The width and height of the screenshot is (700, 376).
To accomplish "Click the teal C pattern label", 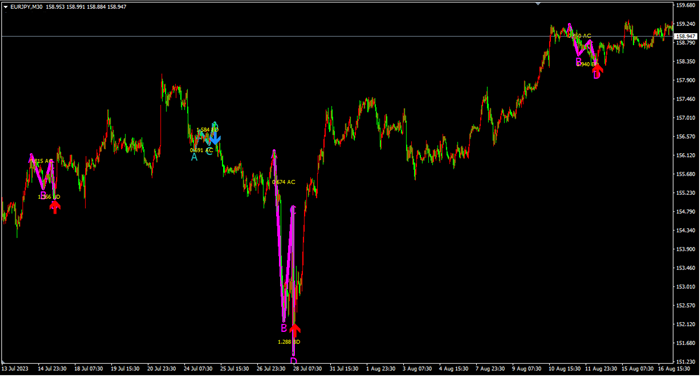I will [209, 152].
